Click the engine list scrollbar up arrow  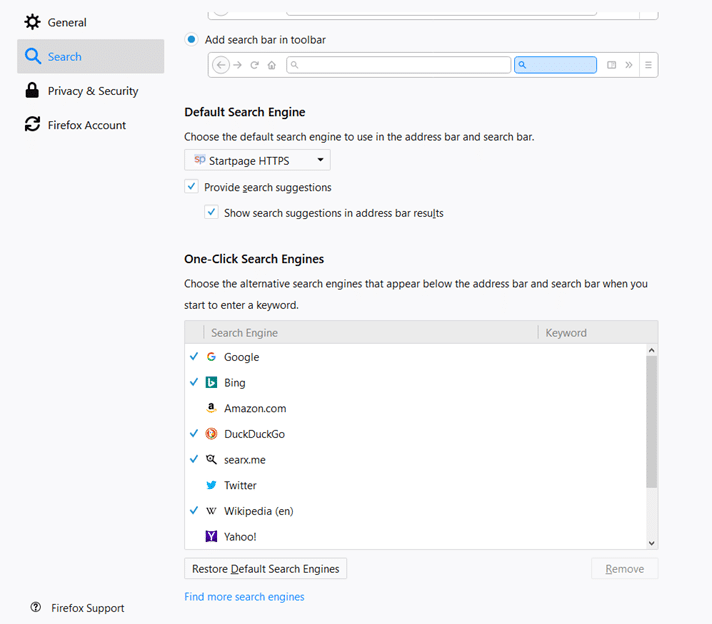[652, 350]
